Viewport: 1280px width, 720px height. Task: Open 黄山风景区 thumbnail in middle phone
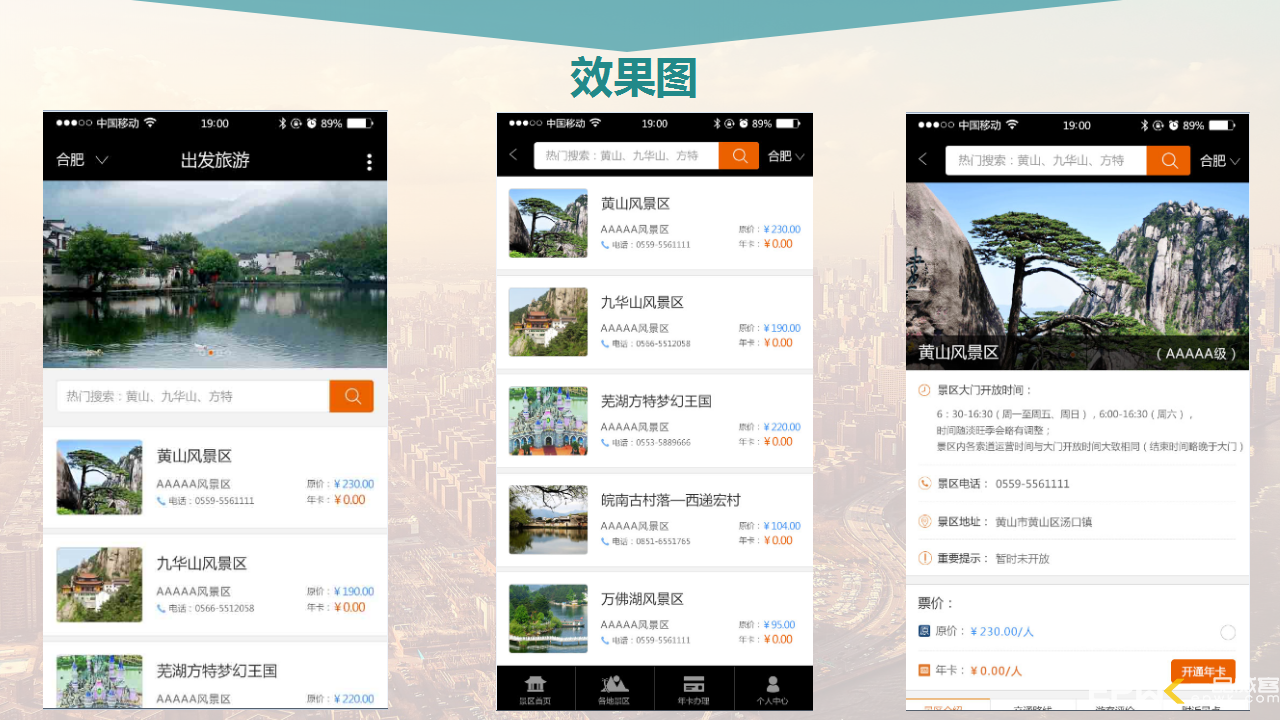click(548, 223)
